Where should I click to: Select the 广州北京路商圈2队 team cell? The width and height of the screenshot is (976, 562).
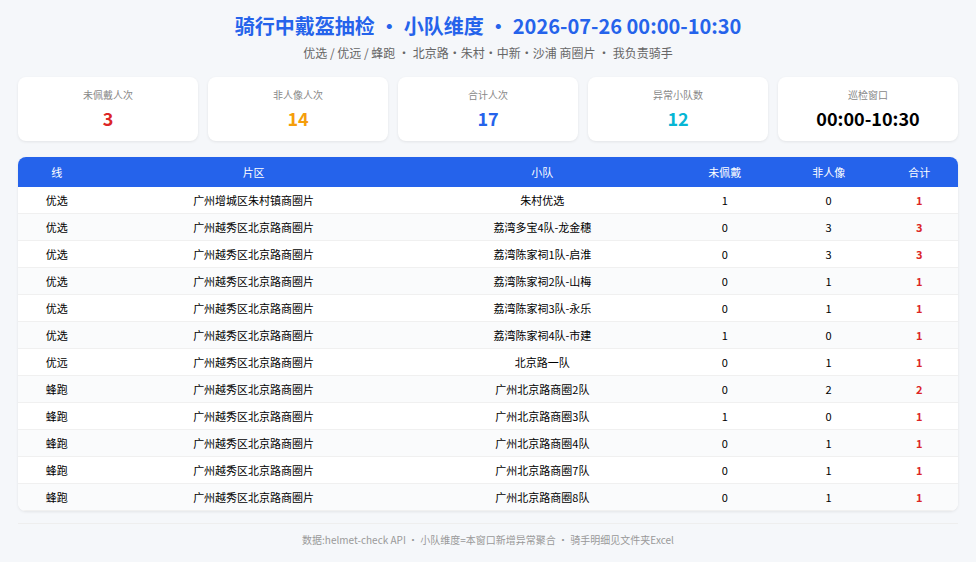pyautogui.click(x=542, y=390)
